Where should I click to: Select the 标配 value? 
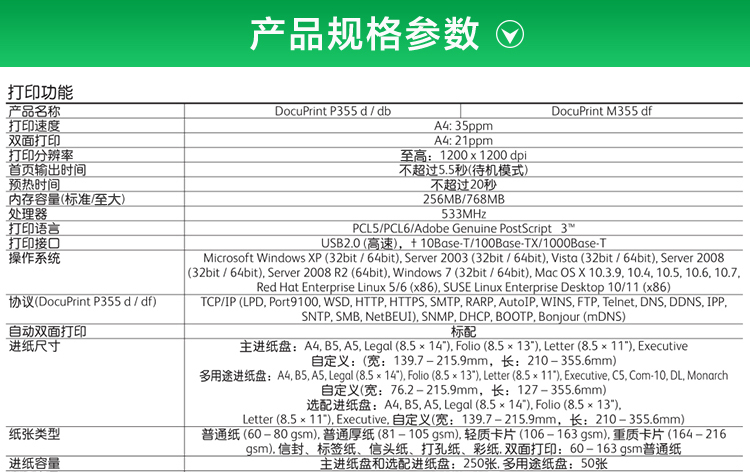coord(463,331)
